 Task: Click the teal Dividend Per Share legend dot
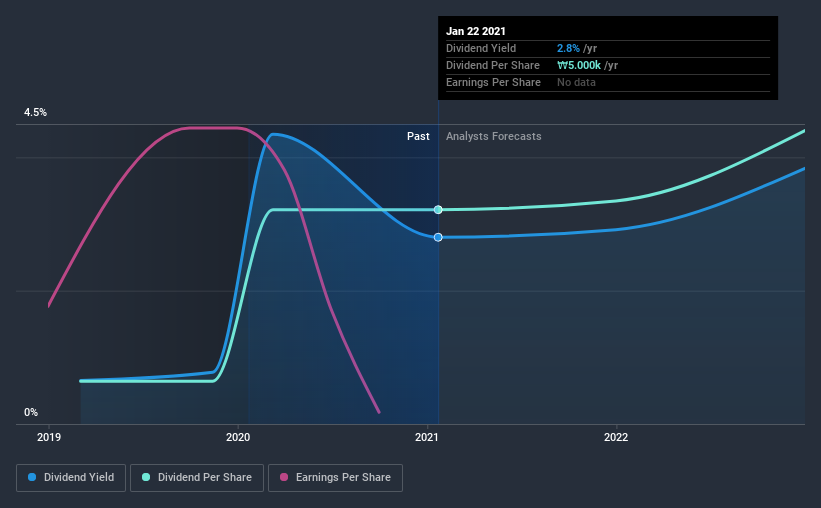click(x=146, y=477)
